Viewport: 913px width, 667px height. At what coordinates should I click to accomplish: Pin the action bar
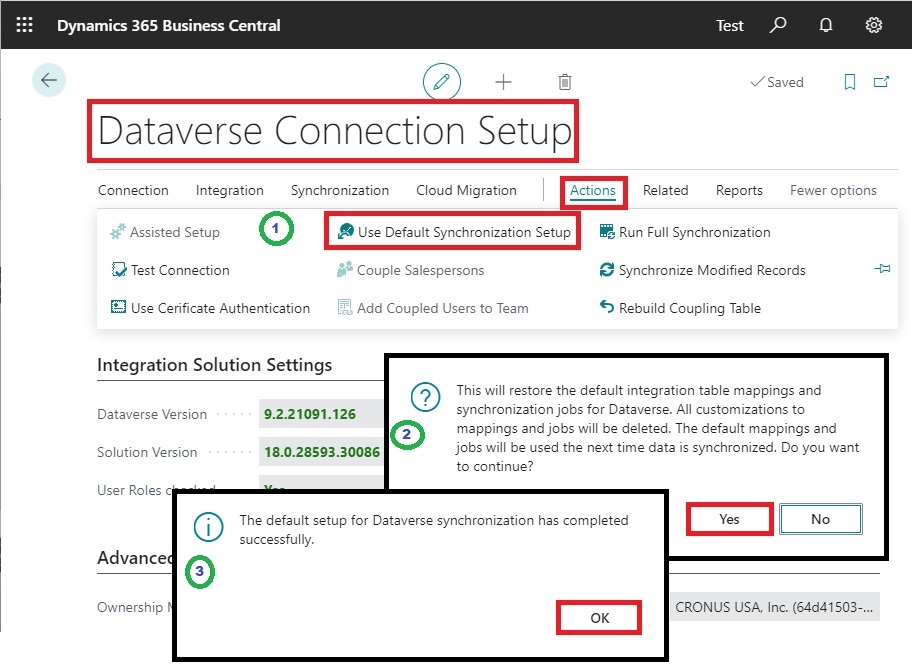[882, 269]
